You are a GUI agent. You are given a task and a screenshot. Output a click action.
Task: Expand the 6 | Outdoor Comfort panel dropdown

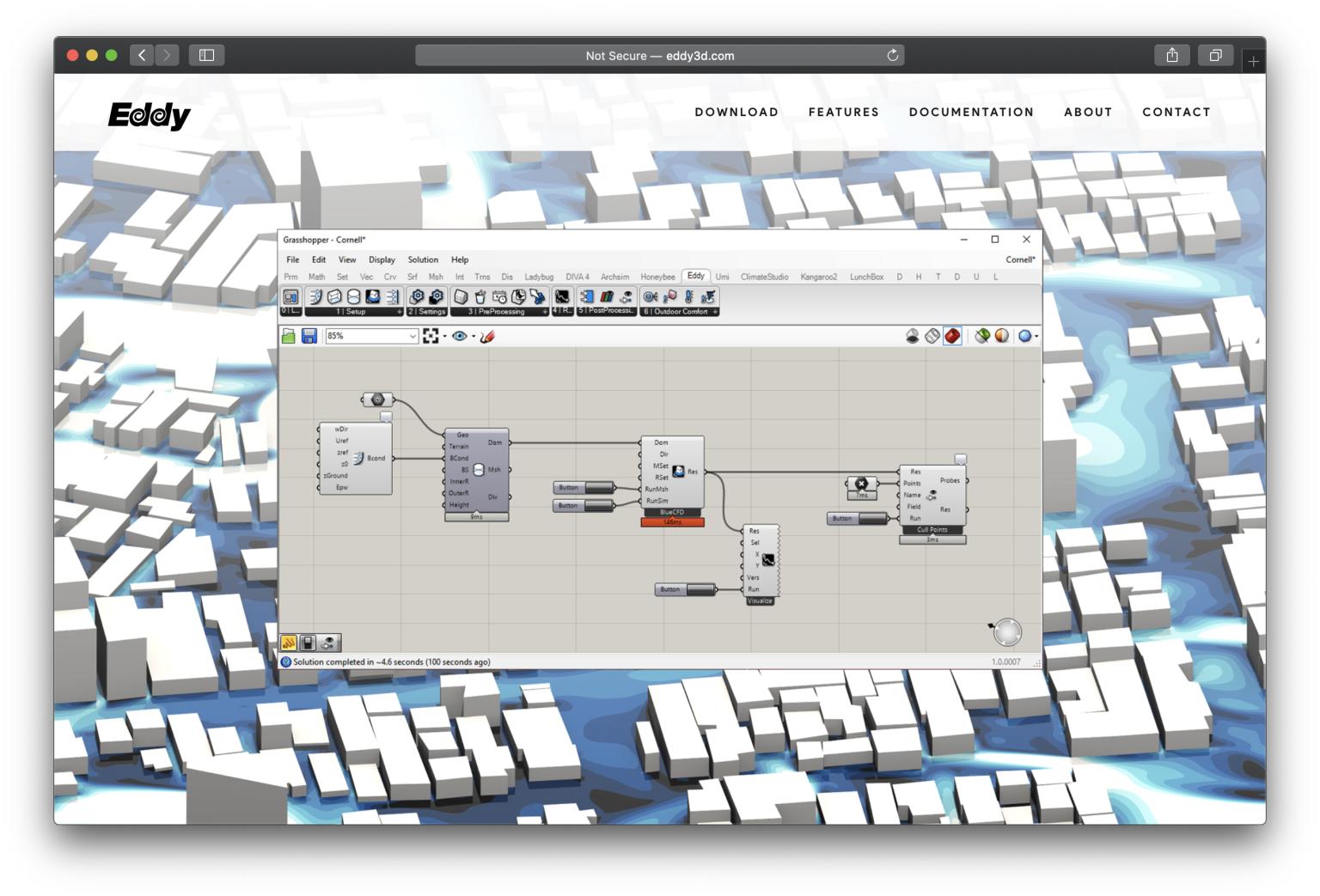(x=715, y=312)
